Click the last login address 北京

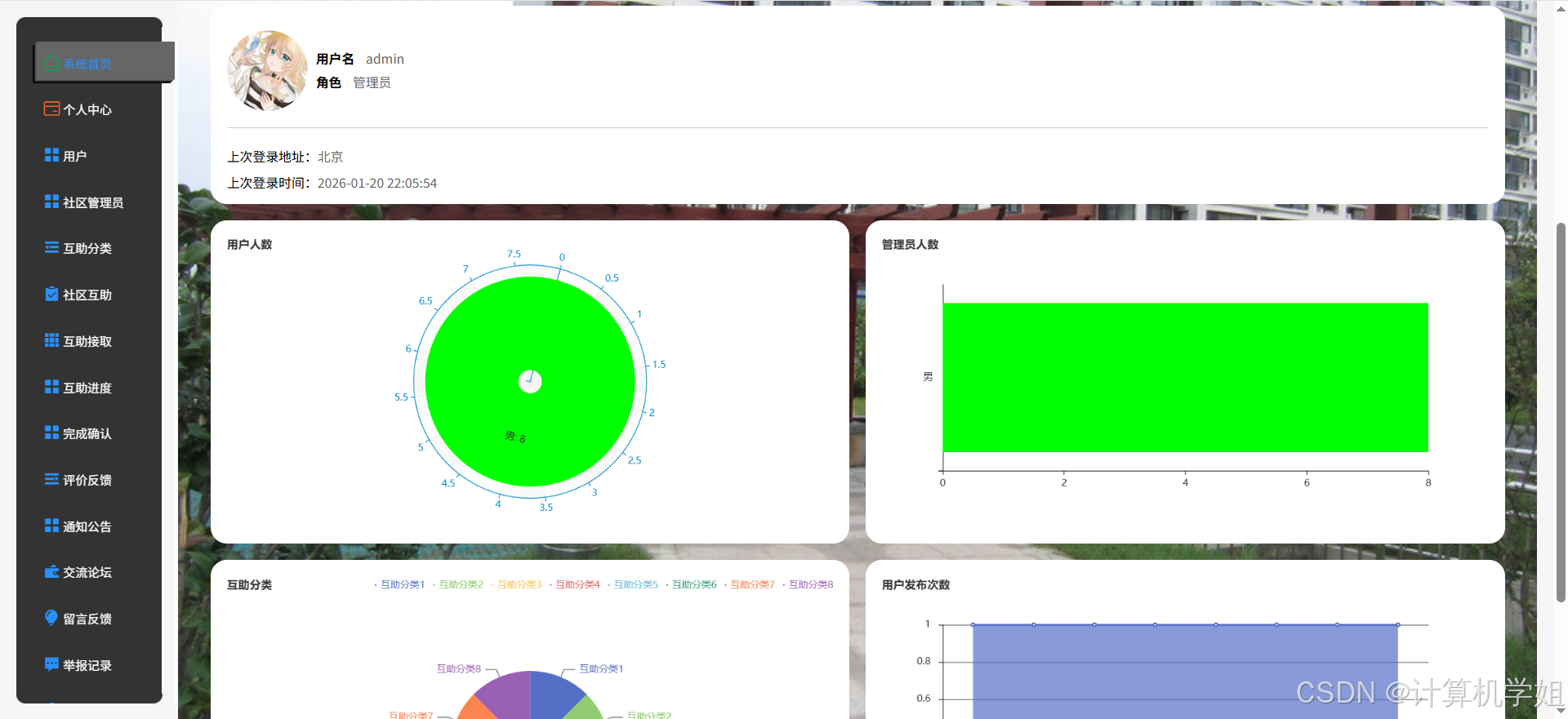click(330, 157)
